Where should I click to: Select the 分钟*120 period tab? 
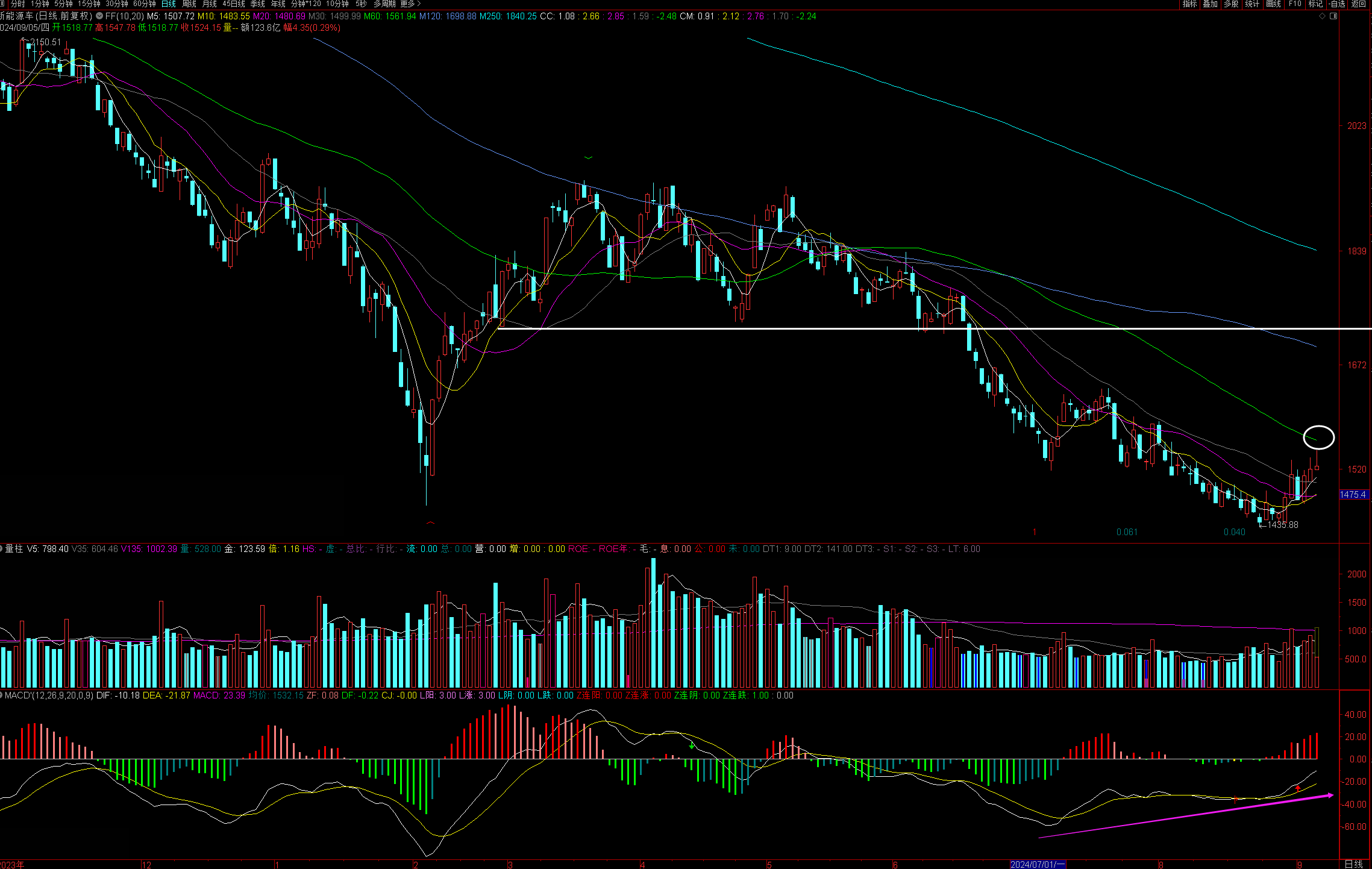click(306, 4)
